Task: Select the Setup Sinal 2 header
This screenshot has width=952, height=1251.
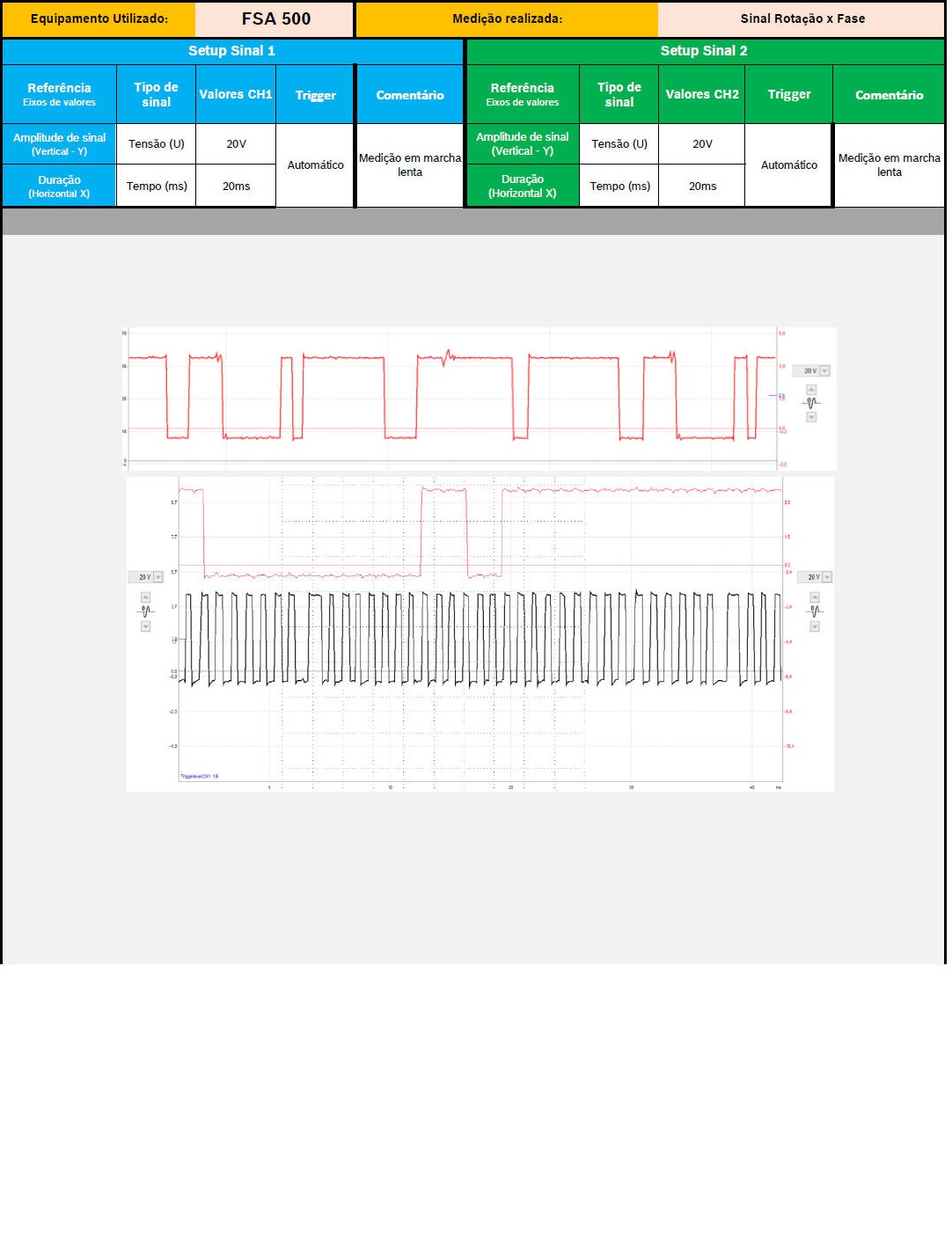Action: 704,51
